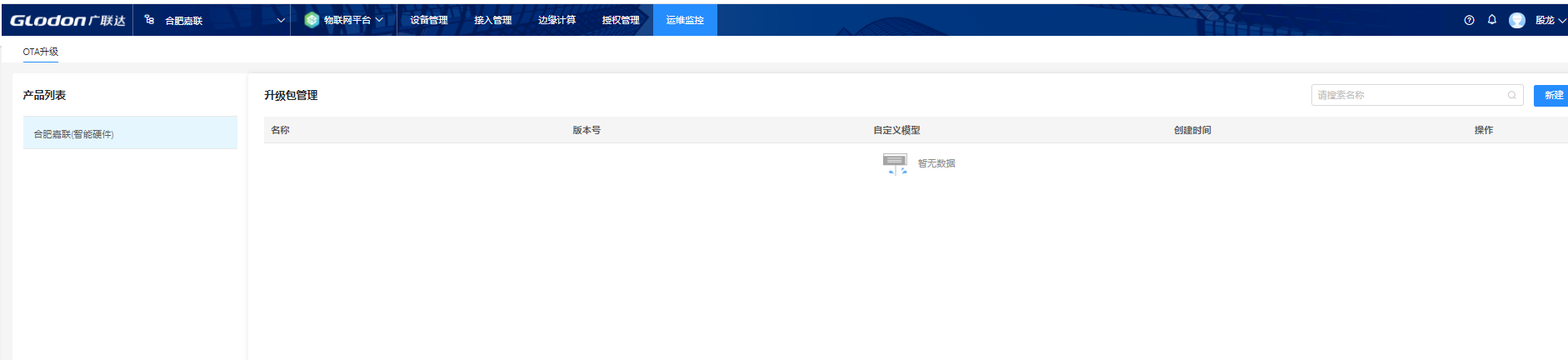Click the empty data 暂无数据 icon
Viewport: 1568px width, 360px height.
click(895, 163)
